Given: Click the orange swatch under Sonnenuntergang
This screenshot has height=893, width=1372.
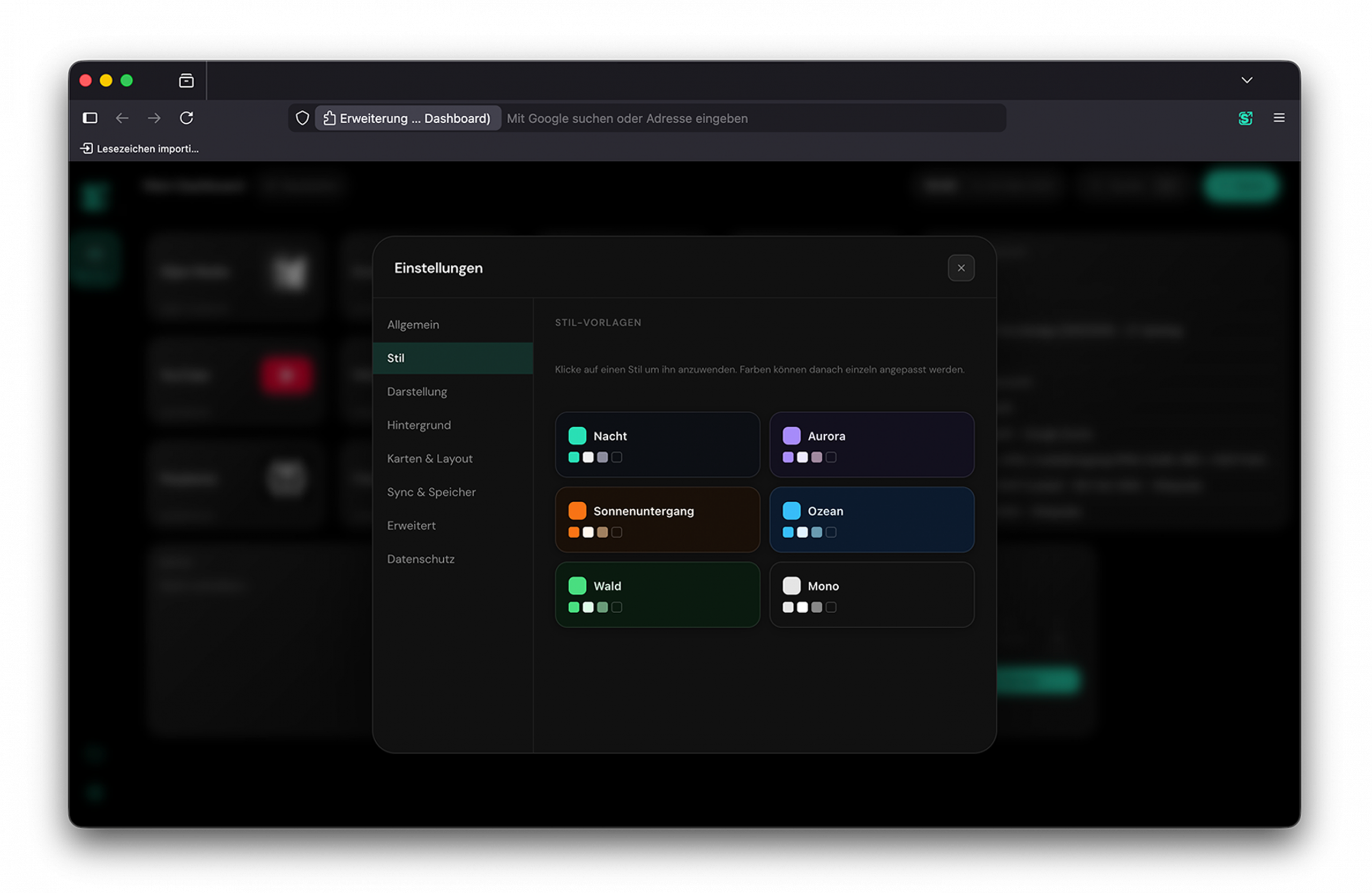Looking at the screenshot, I should tap(575, 532).
